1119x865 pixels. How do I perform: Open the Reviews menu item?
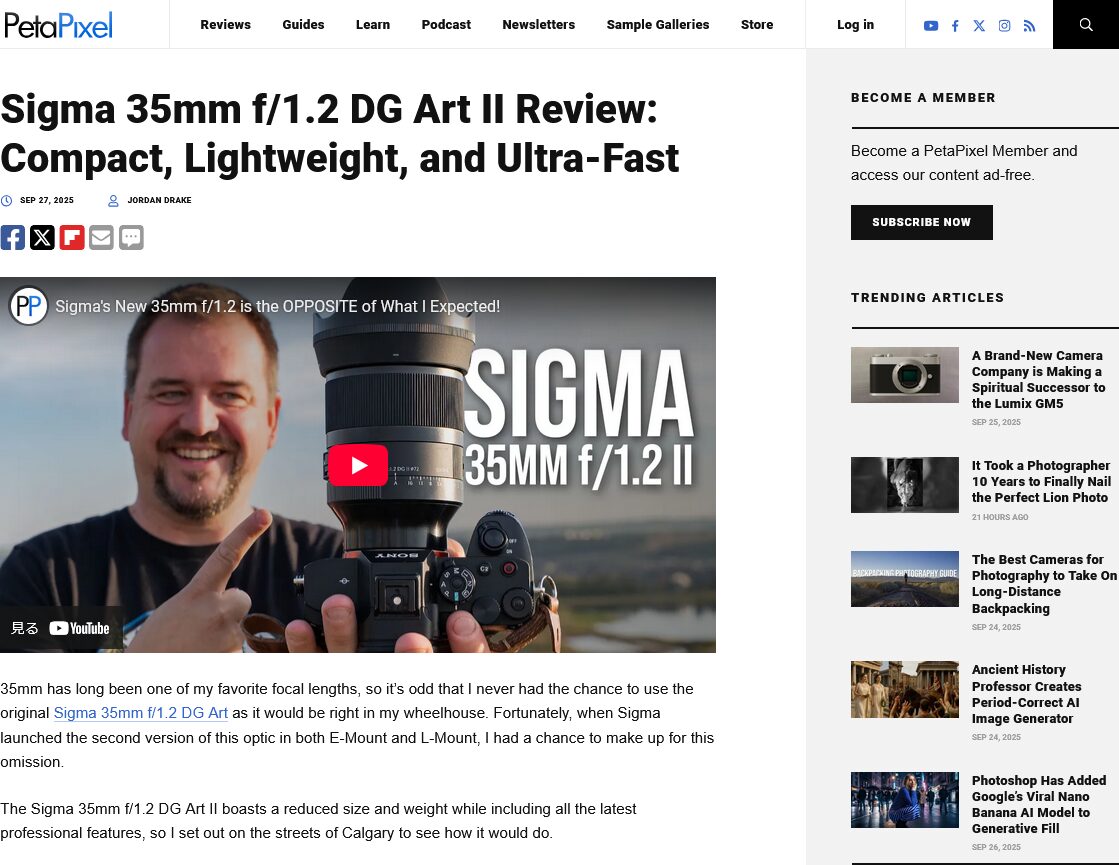[225, 25]
